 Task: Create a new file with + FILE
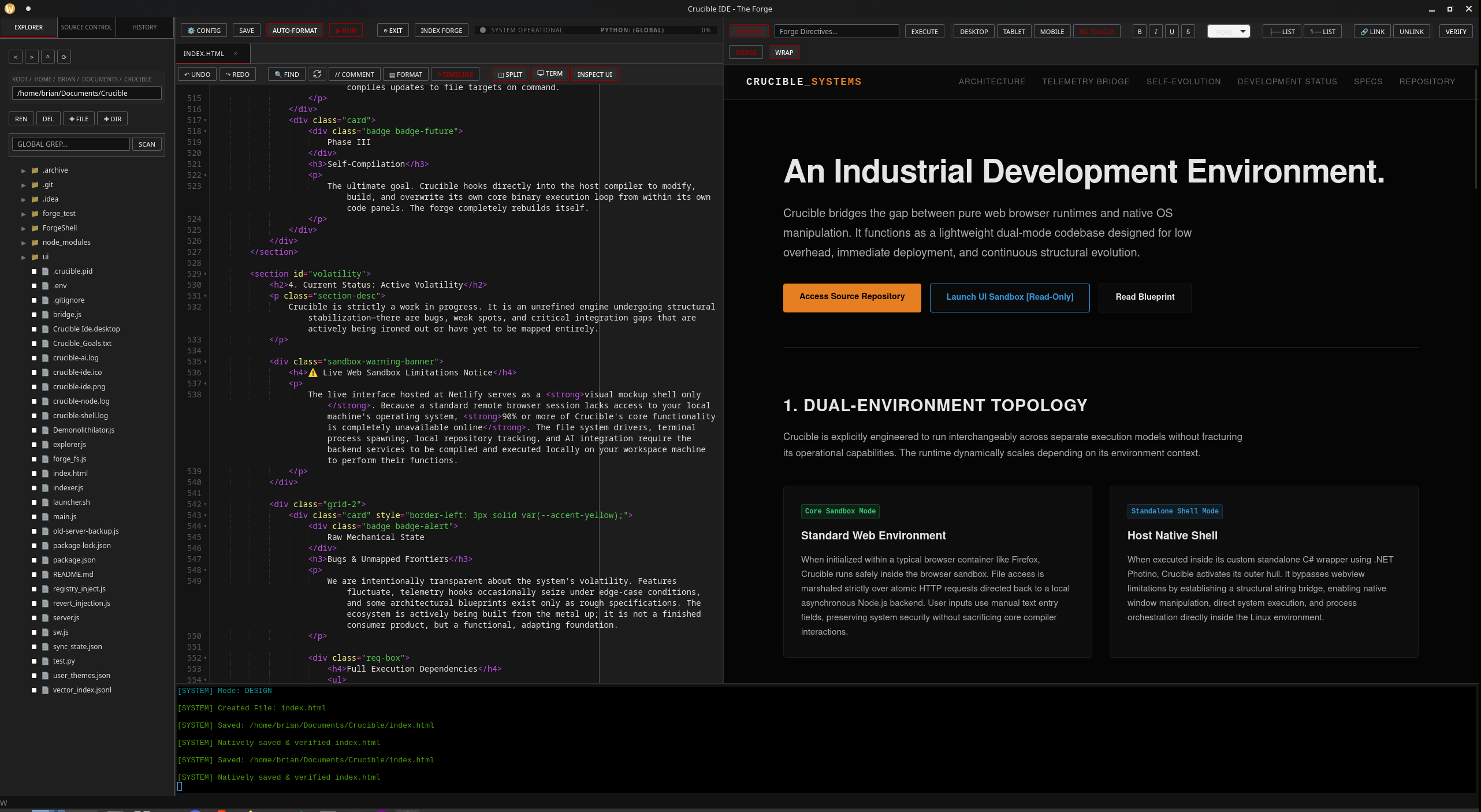pyautogui.click(x=79, y=119)
